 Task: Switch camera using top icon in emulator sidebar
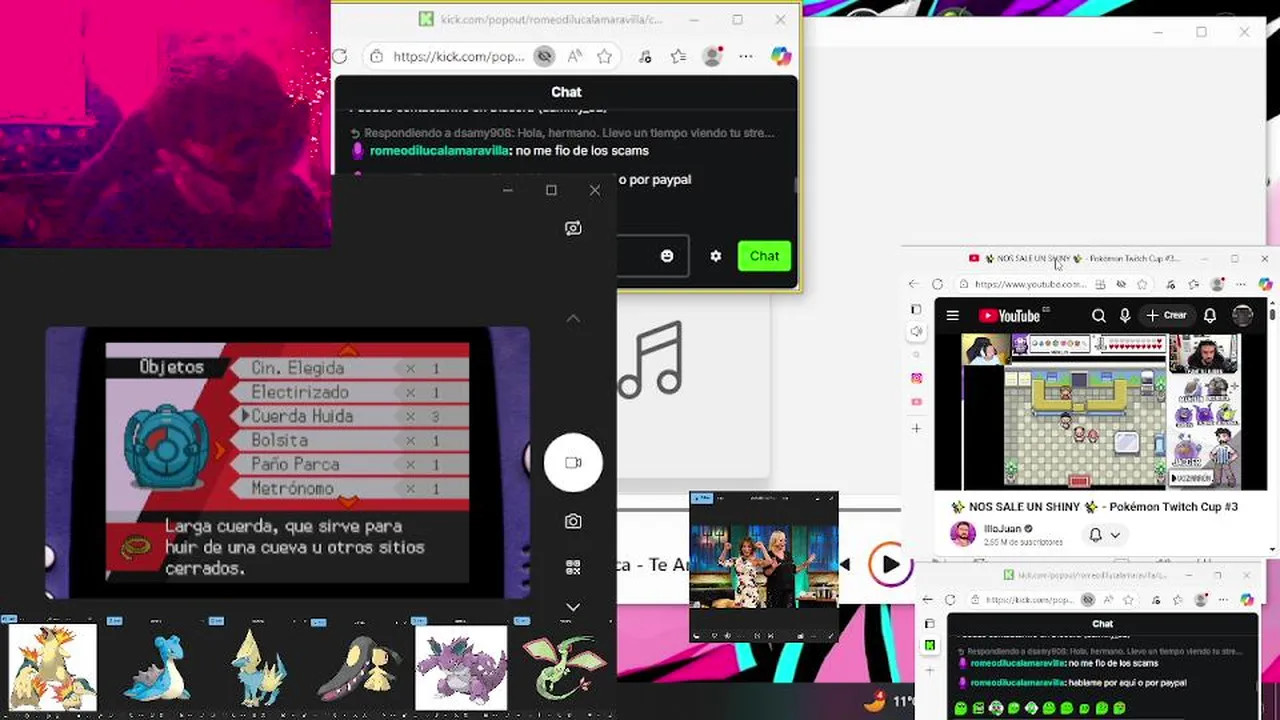pyautogui.click(x=573, y=228)
